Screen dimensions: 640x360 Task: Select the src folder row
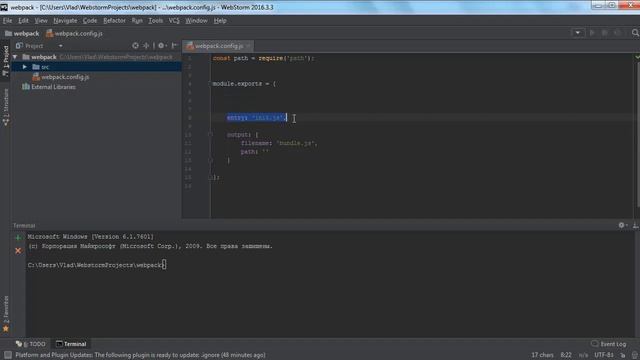(96, 67)
